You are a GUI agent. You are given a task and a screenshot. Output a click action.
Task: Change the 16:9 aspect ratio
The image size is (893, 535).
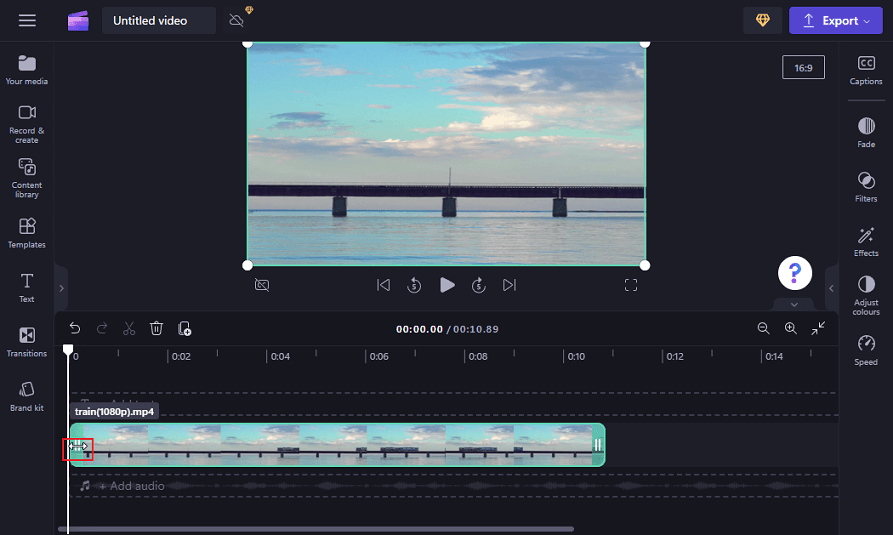pos(803,68)
